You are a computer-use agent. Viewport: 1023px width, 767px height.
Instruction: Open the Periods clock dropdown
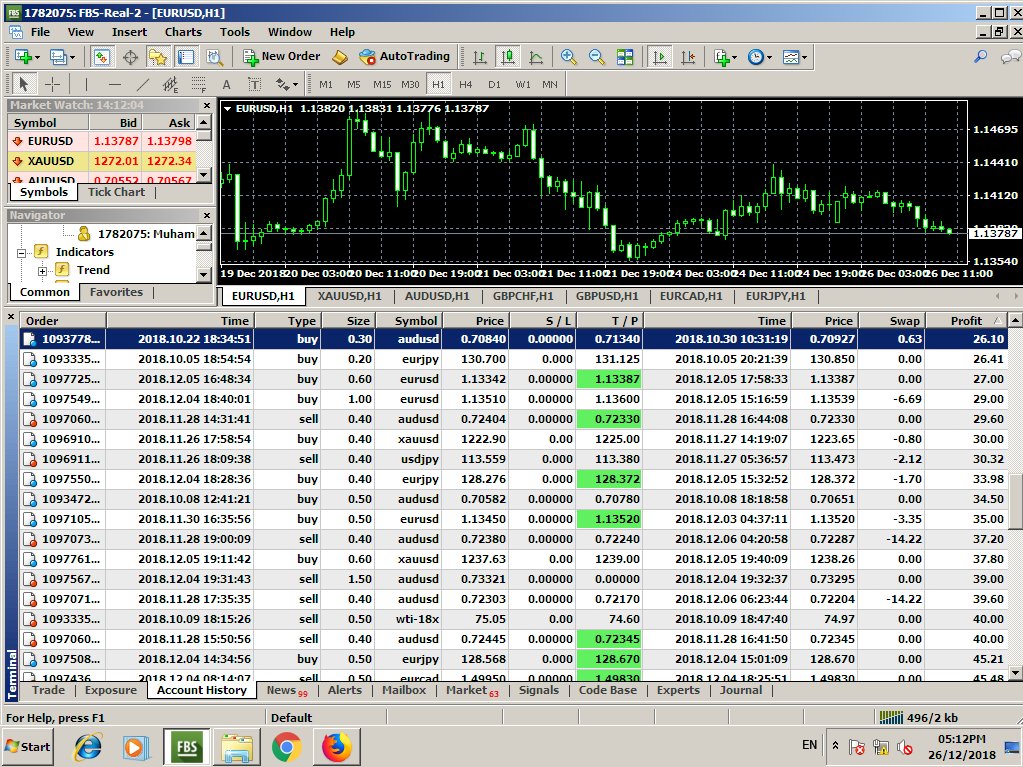coord(759,57)
